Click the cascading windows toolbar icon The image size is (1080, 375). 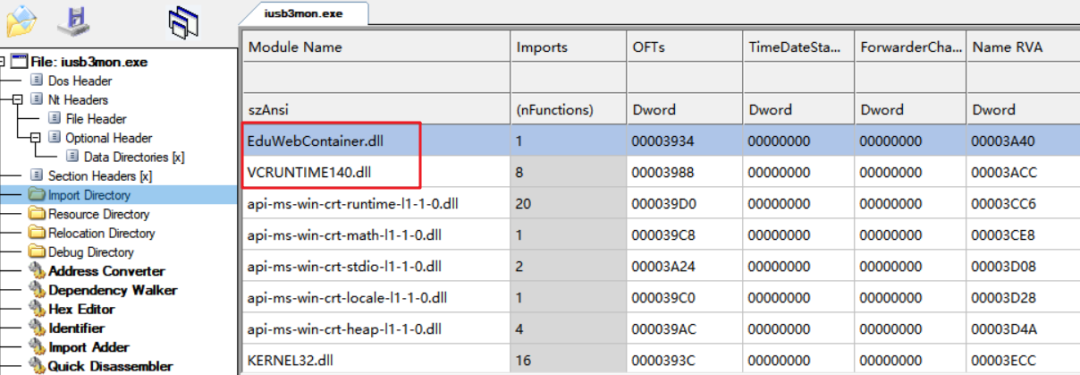(184, 21)
